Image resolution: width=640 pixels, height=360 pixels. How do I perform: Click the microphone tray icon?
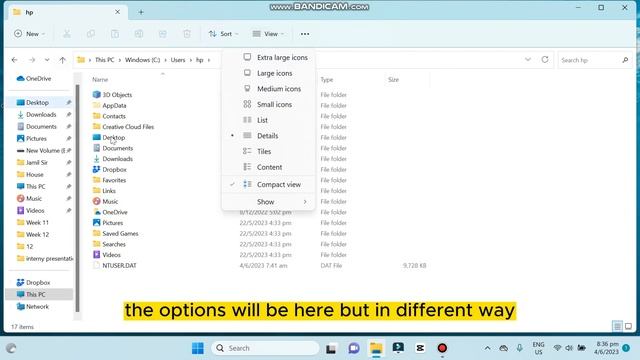(x=519, y=348)
